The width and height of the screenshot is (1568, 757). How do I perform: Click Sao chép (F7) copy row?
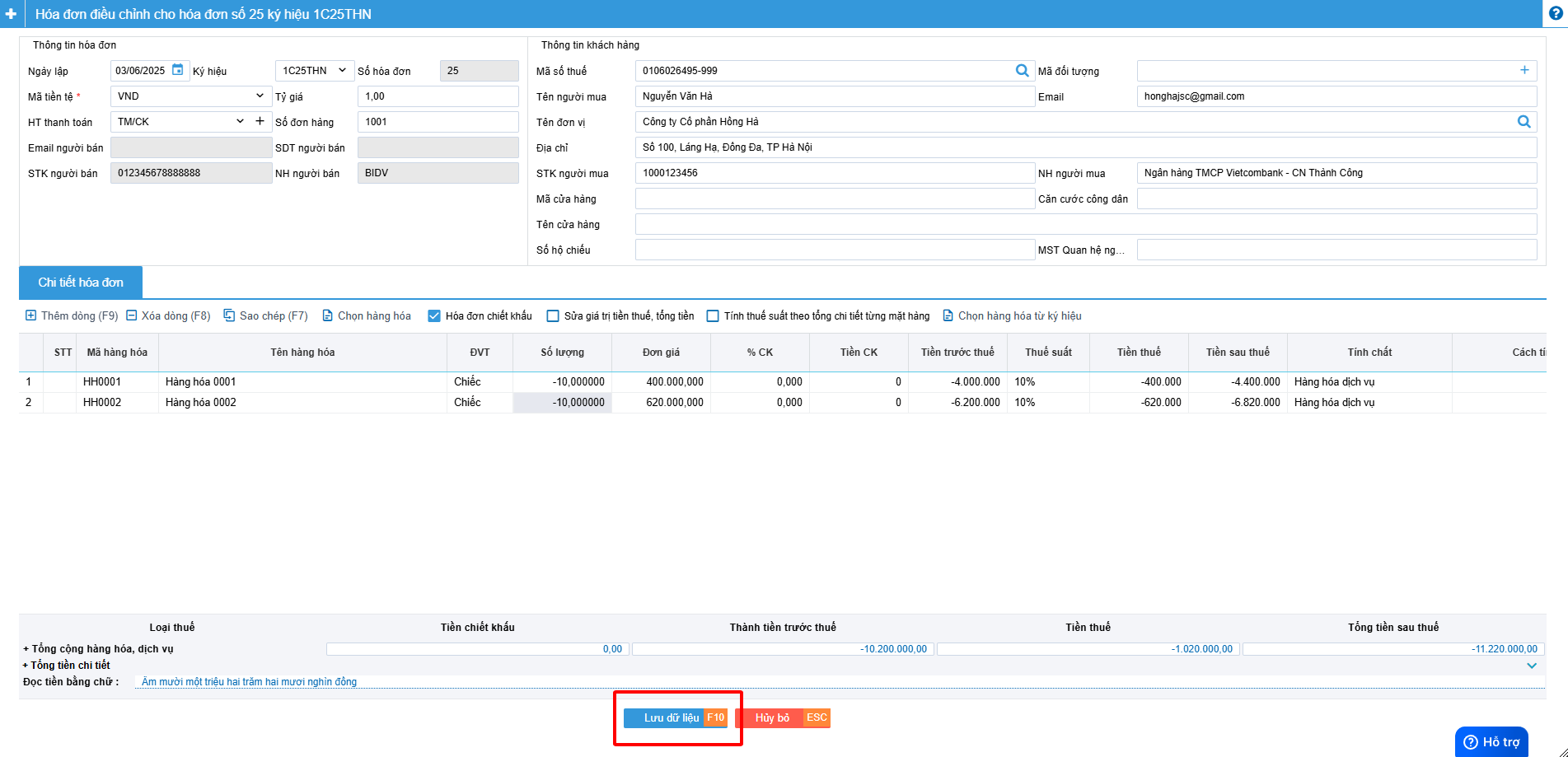265,315
